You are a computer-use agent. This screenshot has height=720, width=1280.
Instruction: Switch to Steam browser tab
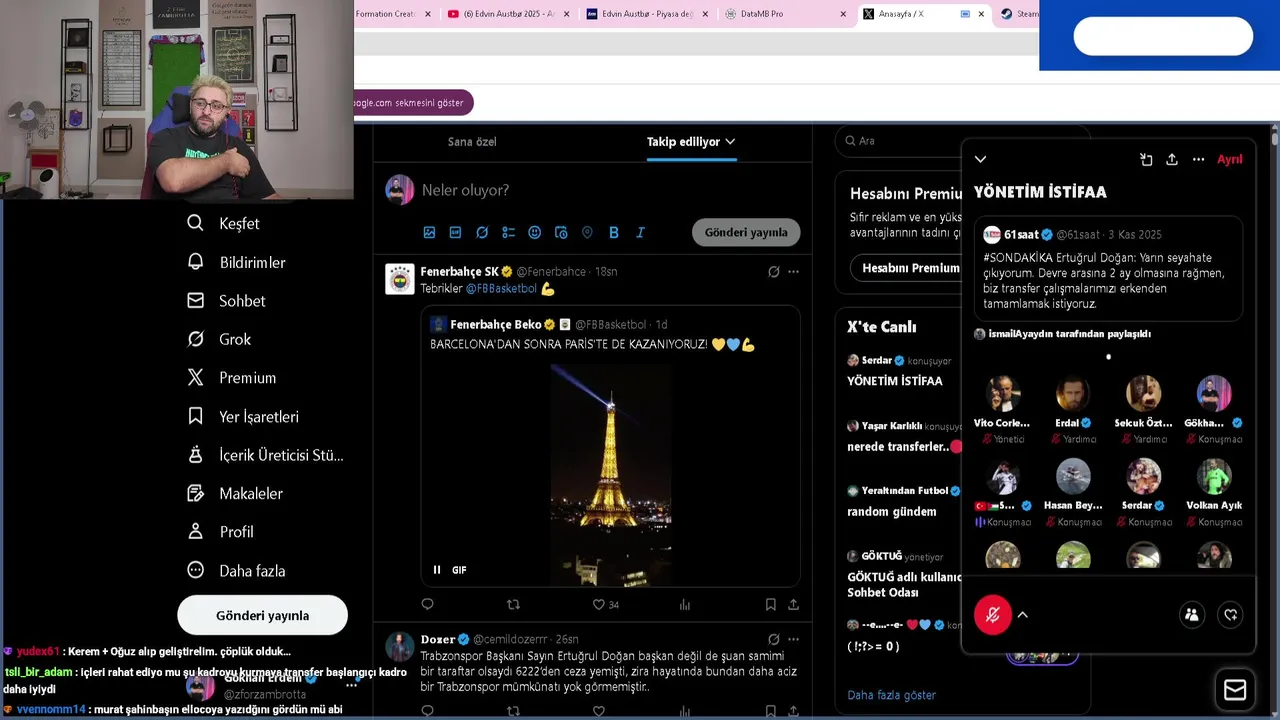tap(1019, 14)
